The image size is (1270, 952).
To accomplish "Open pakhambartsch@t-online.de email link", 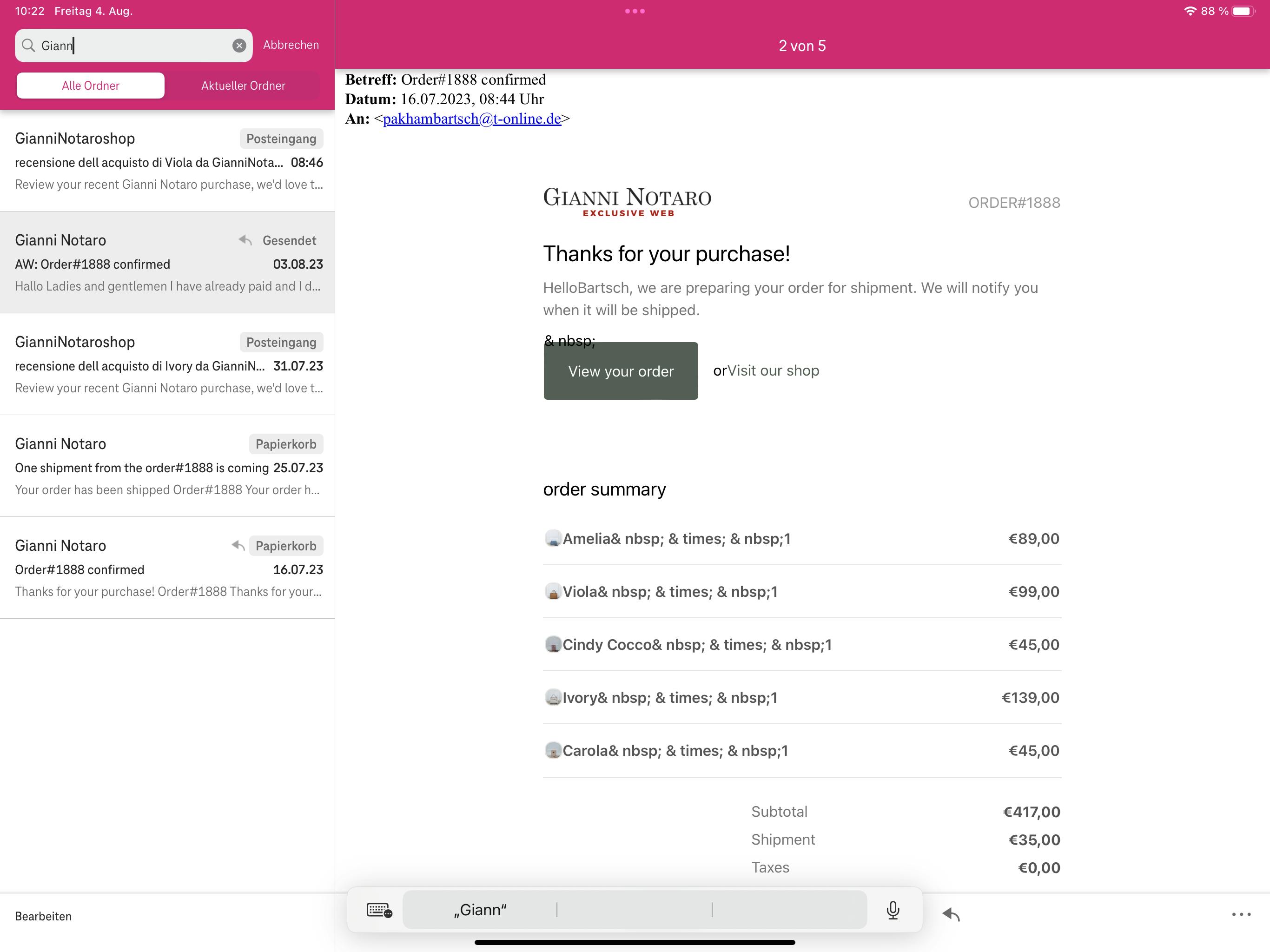I will point(471,119).
